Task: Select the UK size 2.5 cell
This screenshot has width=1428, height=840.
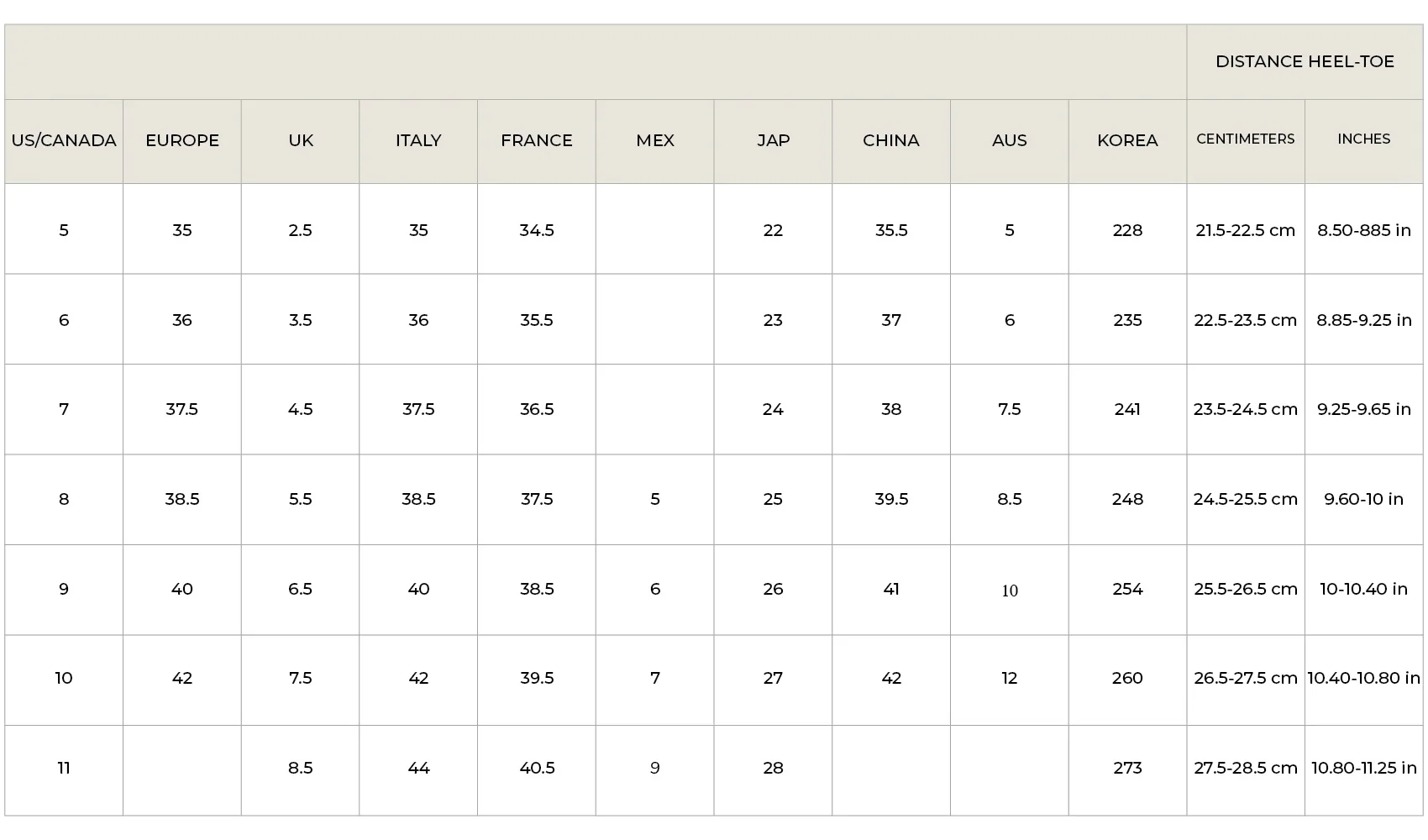Action: 301,229
